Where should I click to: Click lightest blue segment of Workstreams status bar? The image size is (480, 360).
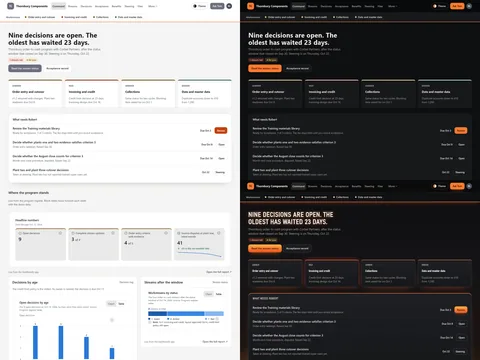point(214,314)
